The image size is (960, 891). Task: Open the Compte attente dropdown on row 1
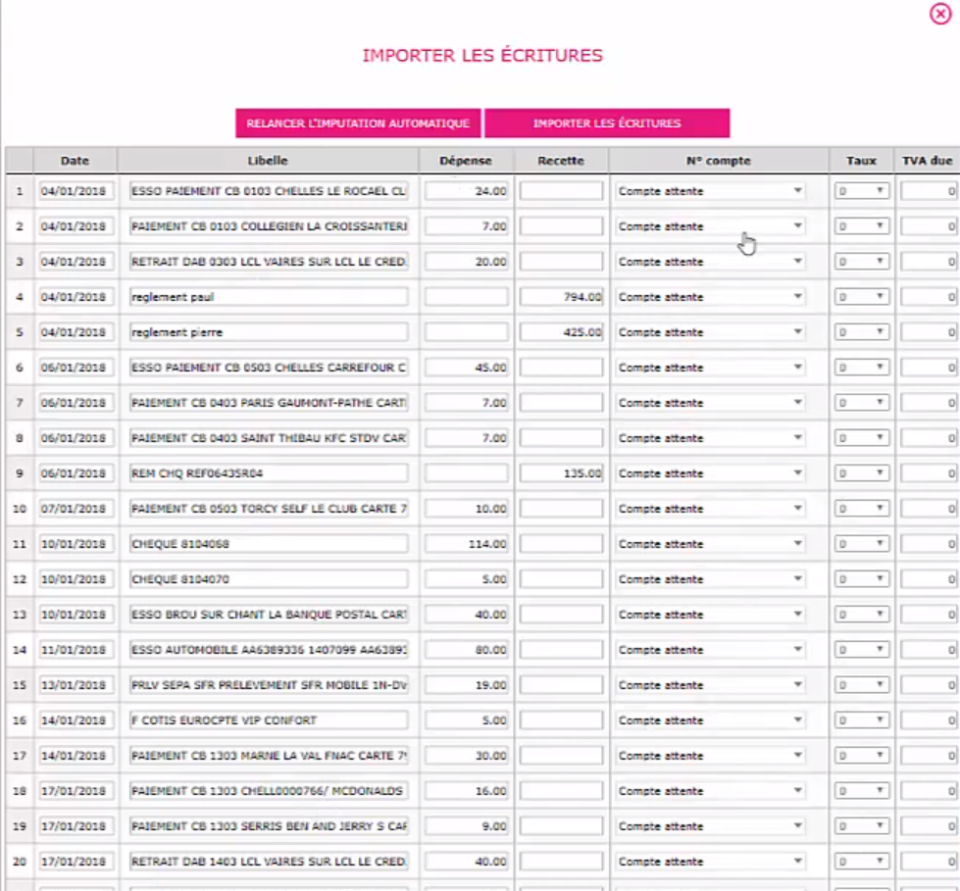point(710,190)
